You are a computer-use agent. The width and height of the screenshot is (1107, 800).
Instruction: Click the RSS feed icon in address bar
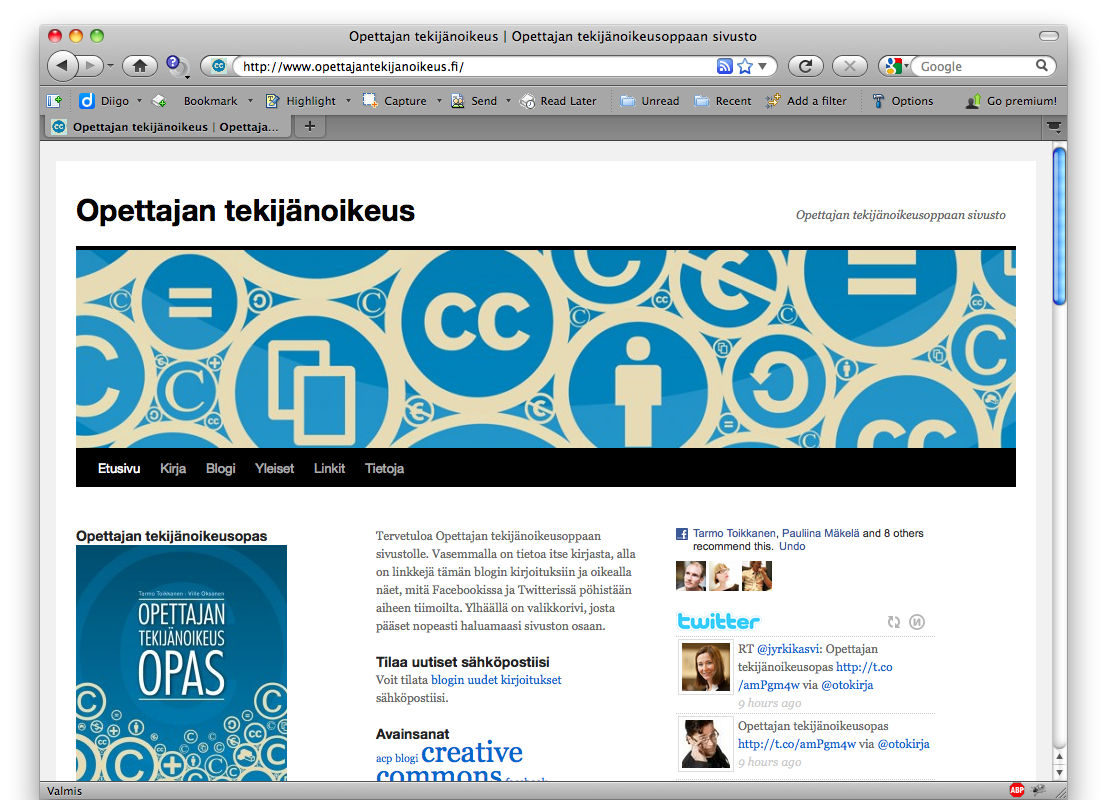pos(725,66)
